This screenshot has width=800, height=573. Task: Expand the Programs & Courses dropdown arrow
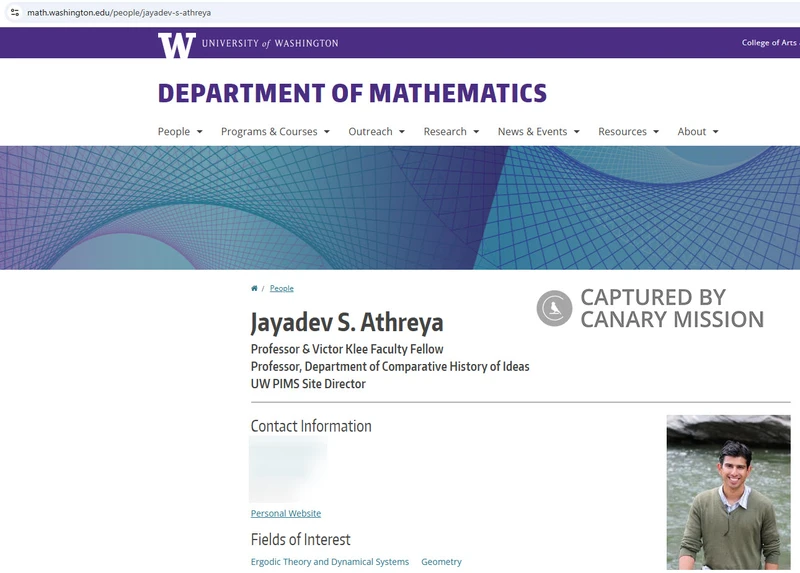[327, 132]
